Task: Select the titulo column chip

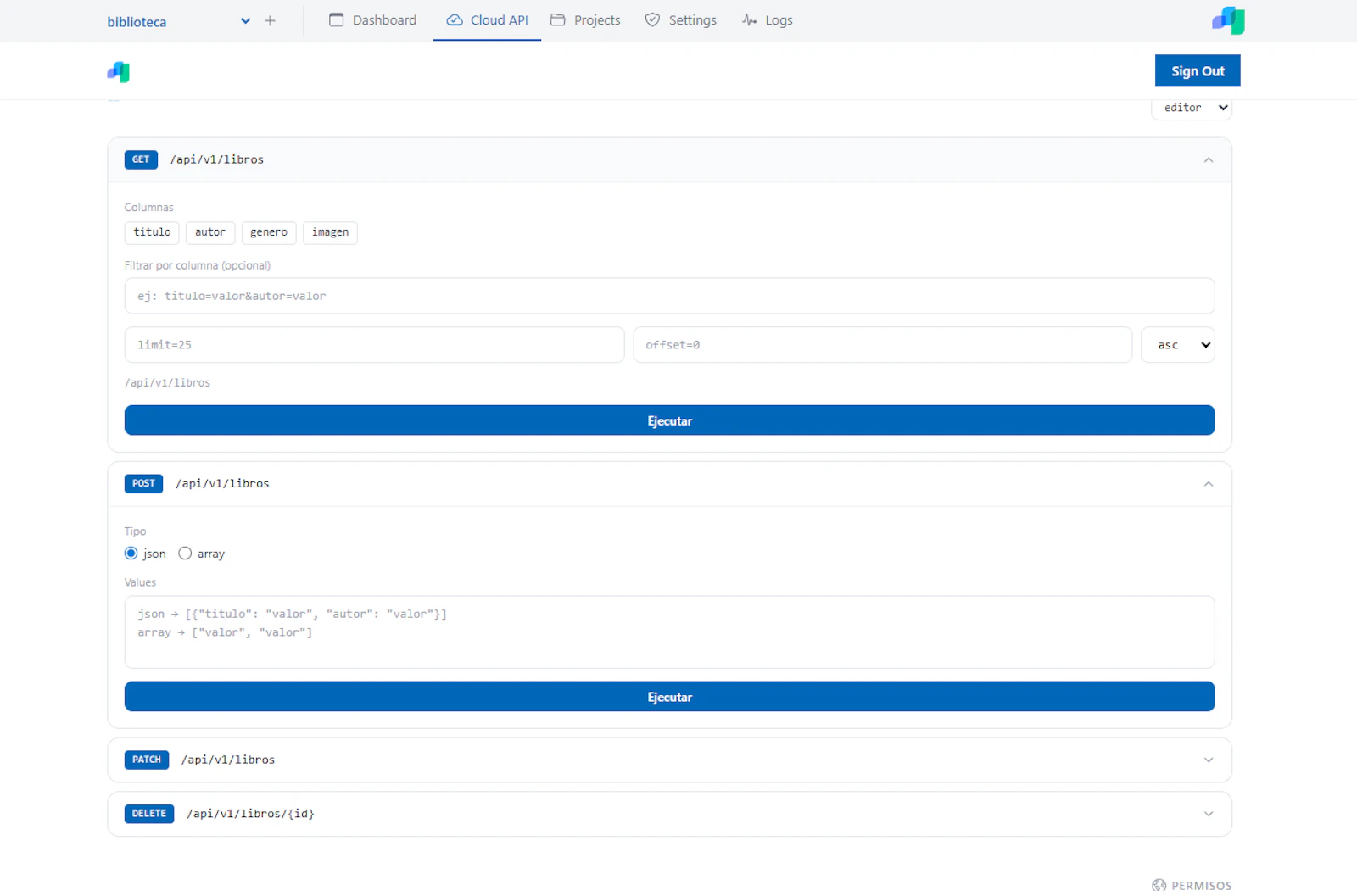Action: (x=152, y=232)
